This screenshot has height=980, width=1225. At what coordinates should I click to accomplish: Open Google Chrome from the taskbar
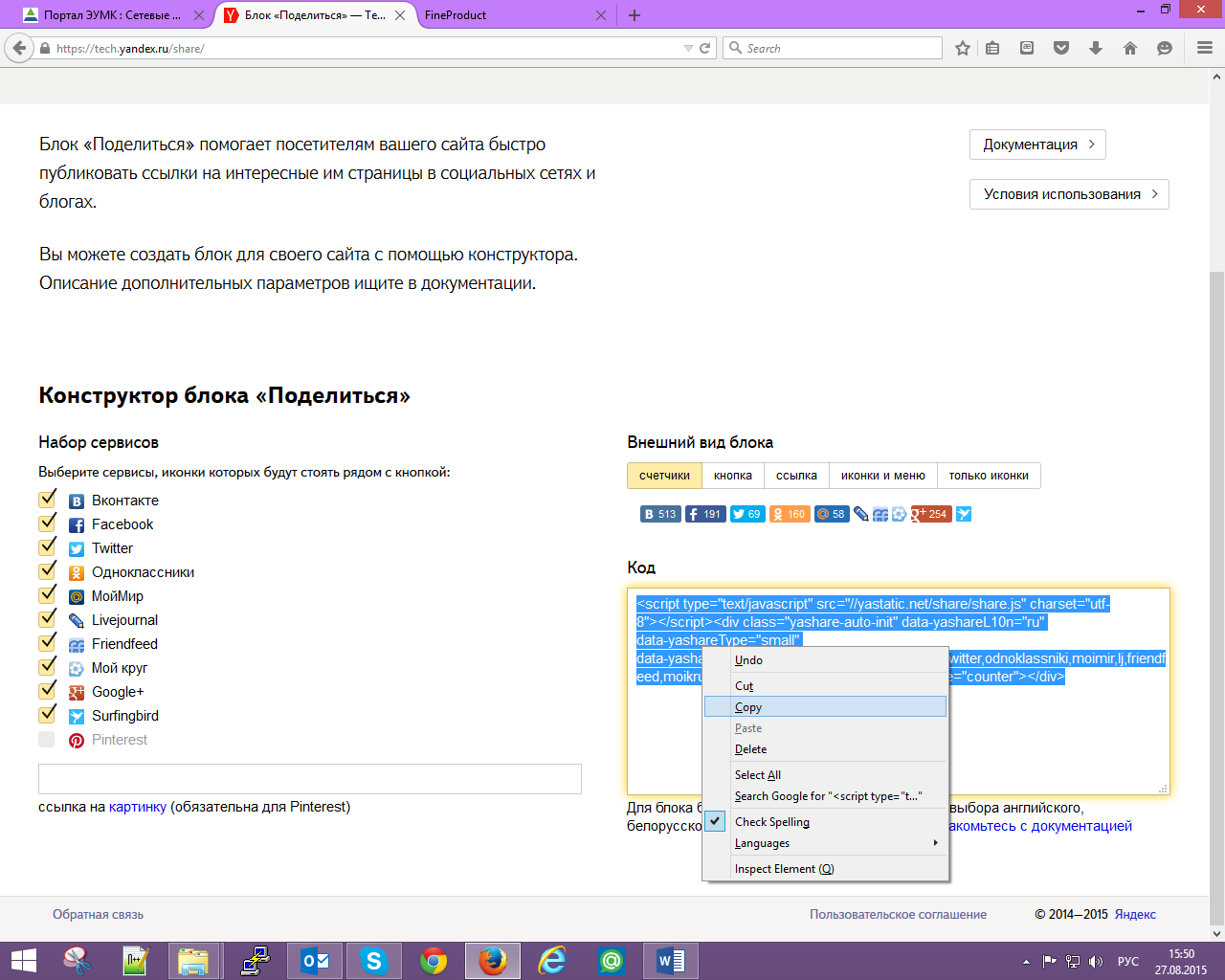click(x=434, y=961)
